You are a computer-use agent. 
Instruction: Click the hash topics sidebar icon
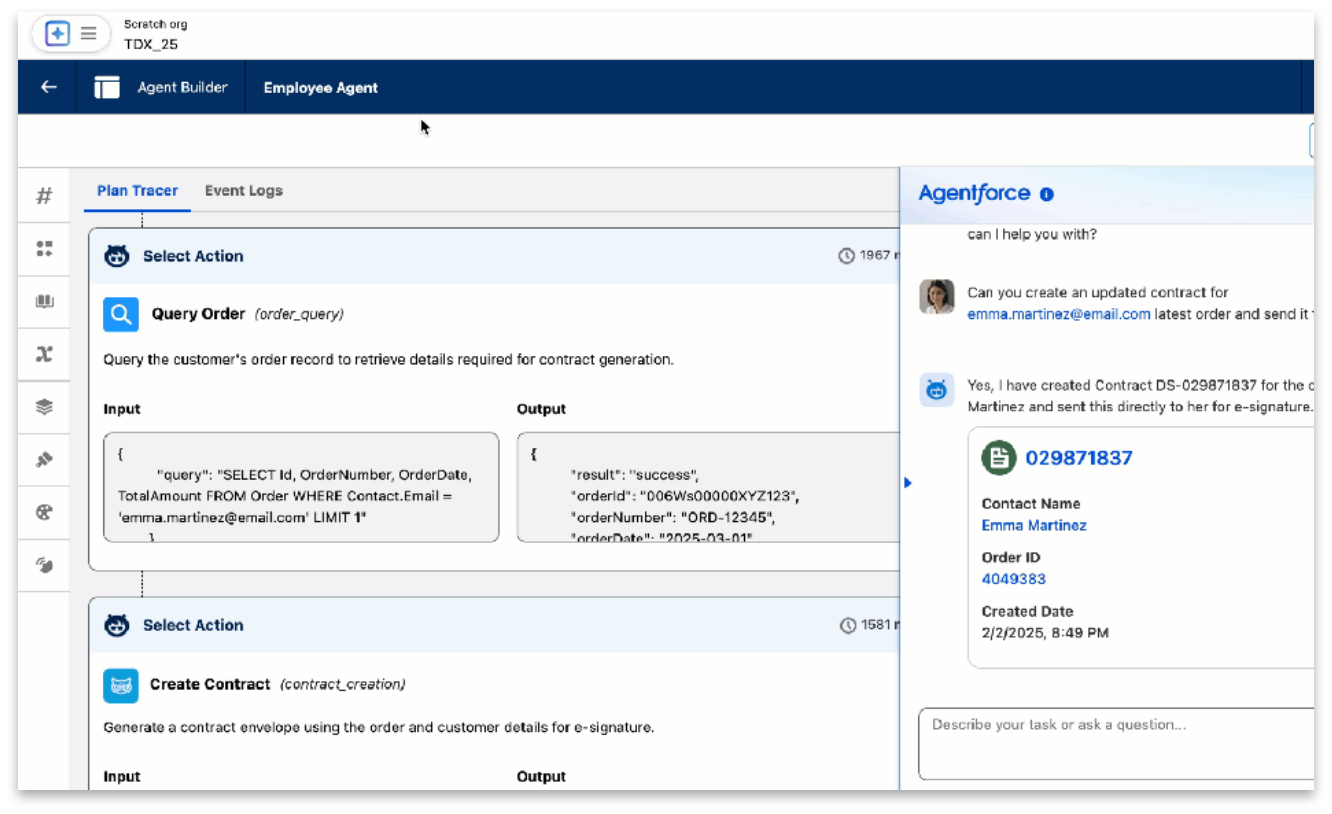click(44, 196)
